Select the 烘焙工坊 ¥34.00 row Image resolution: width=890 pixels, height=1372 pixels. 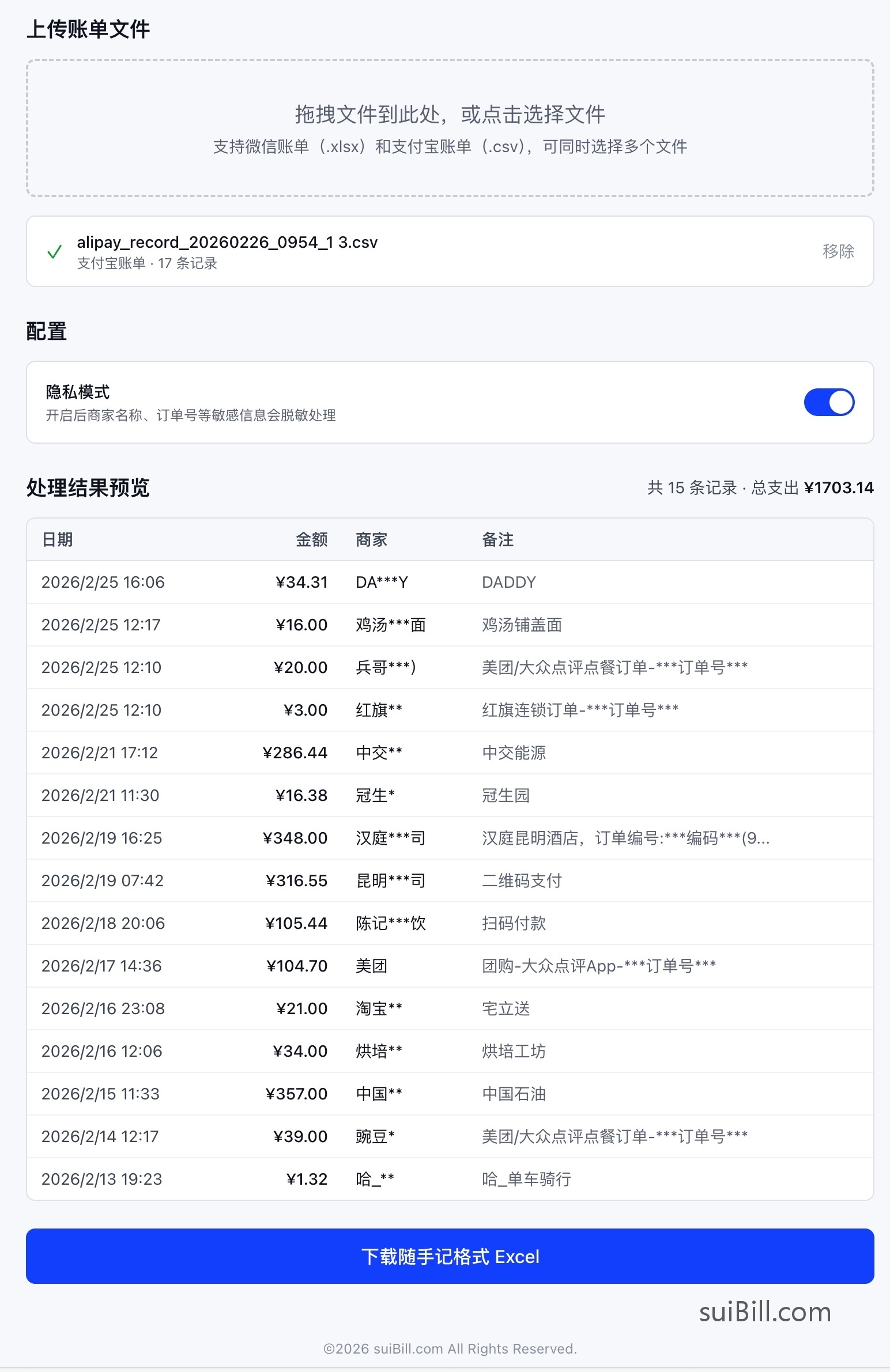pyautogui.click(x=450, y=1051)
